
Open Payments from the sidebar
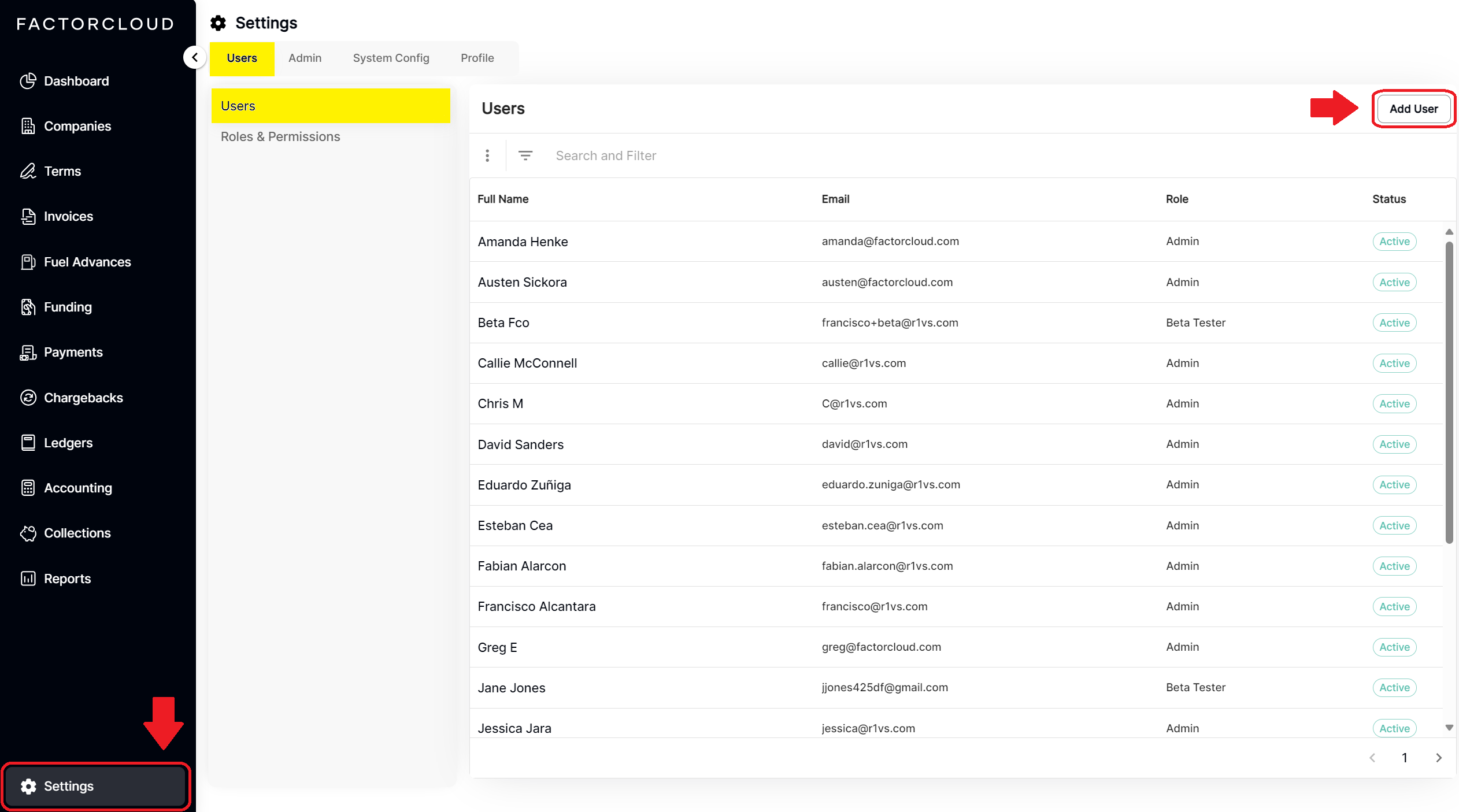(73, 352)
